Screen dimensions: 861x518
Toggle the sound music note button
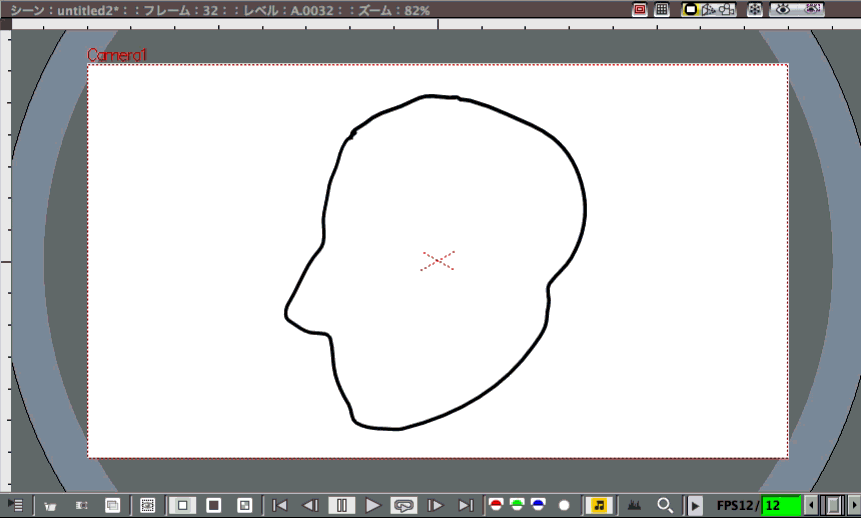(x=599, y=506)
